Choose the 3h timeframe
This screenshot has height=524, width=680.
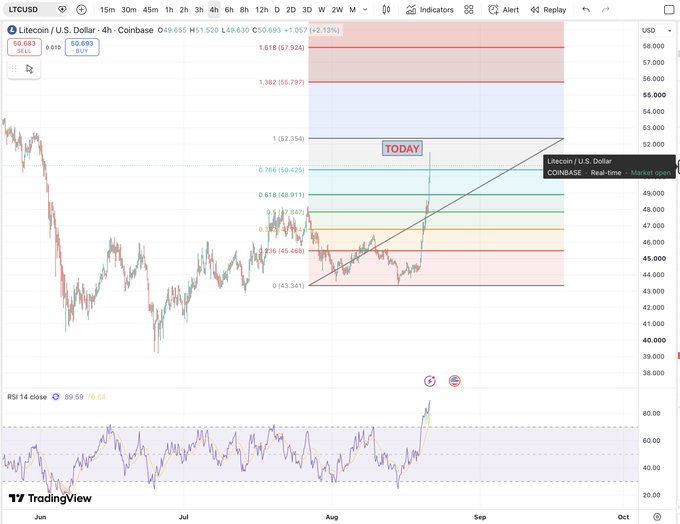pyautogui.click(x=199, y=10)
